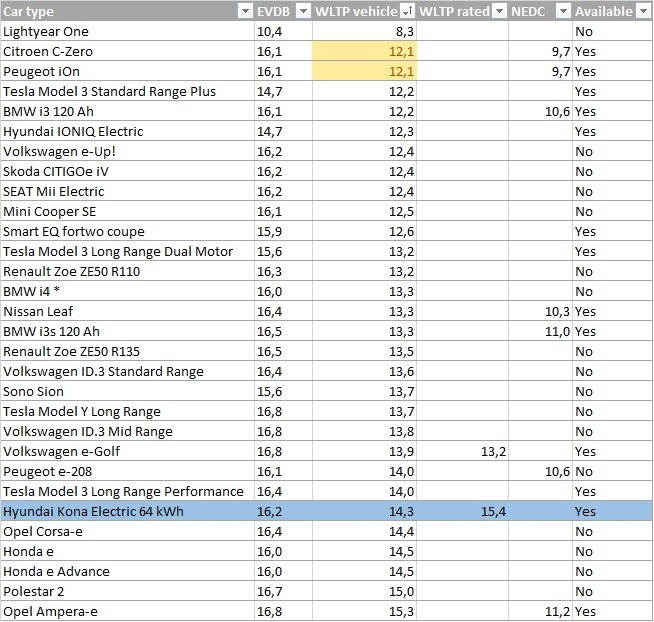This screenshot has height=622, width=654.
Task: Open the Car type filter dropdown
Action: tap(245, 11)
